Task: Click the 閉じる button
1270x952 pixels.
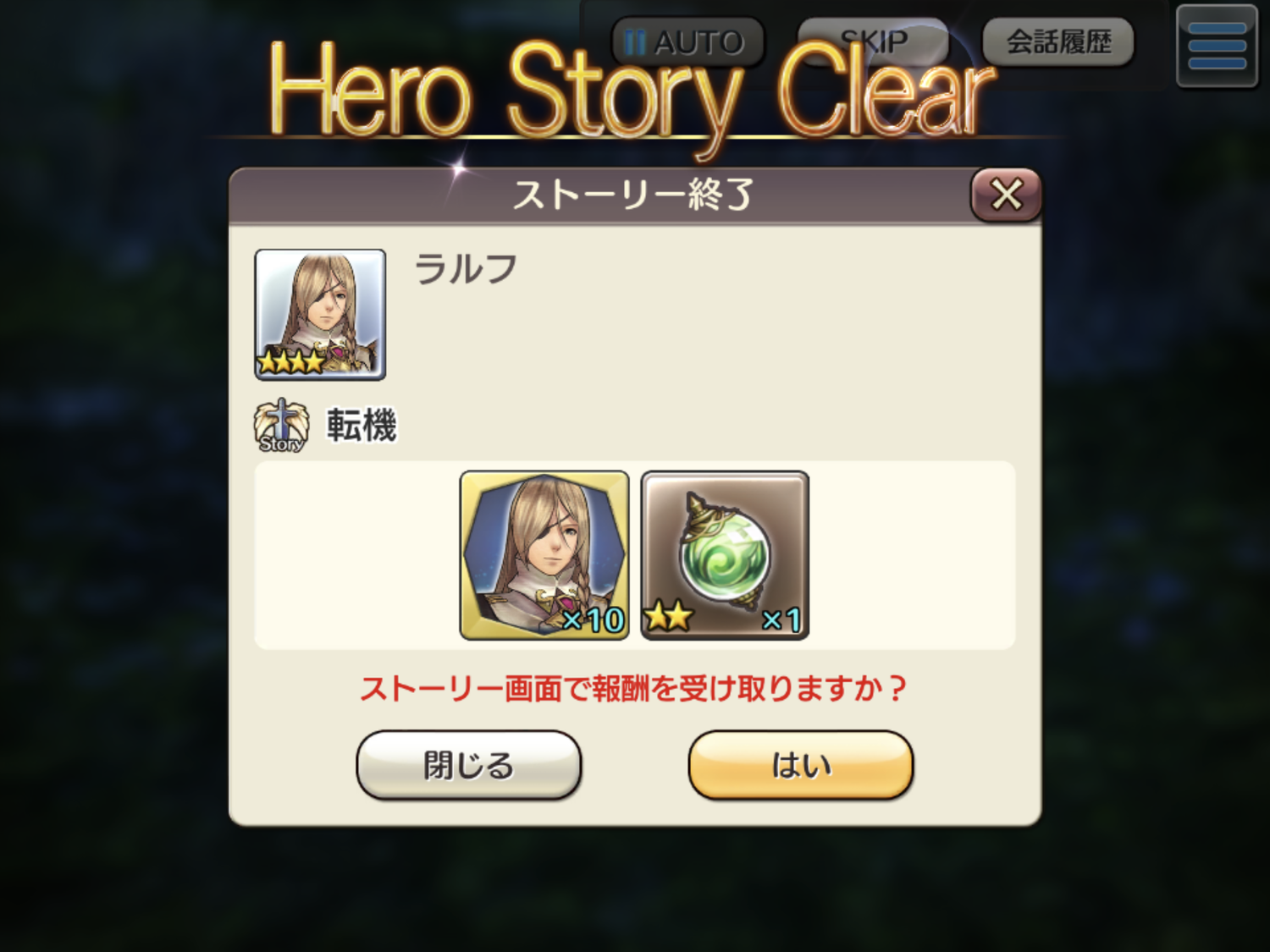Action: (x=469, y=765)
